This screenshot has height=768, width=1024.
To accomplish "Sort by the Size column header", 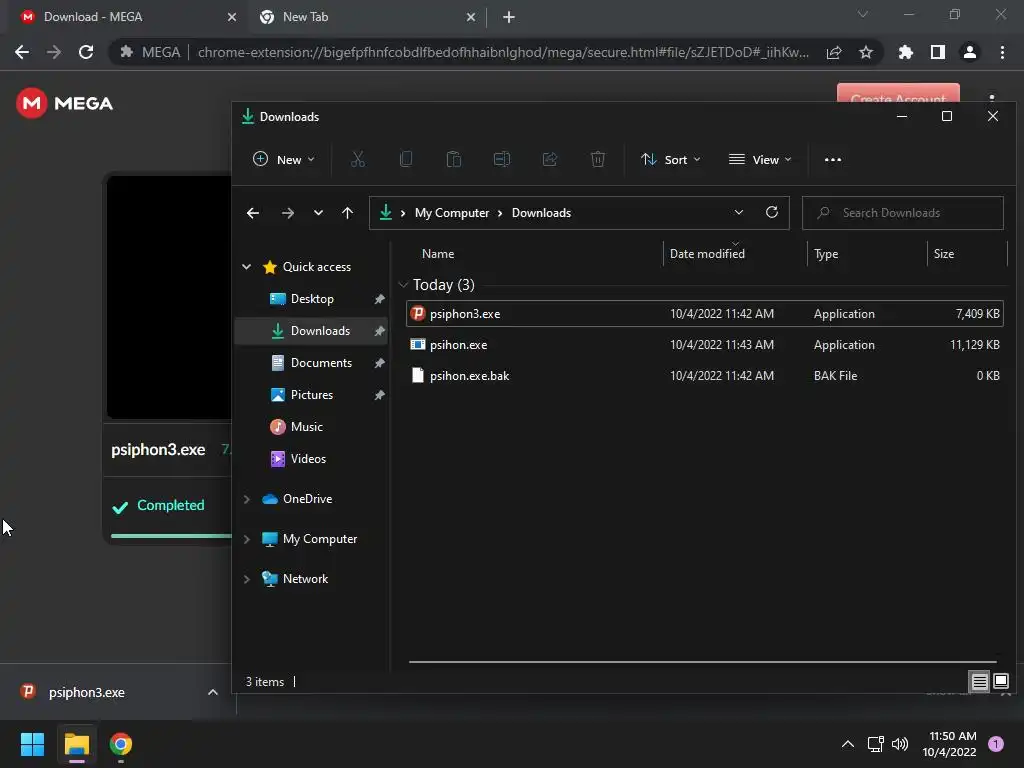I will point(944,253).
